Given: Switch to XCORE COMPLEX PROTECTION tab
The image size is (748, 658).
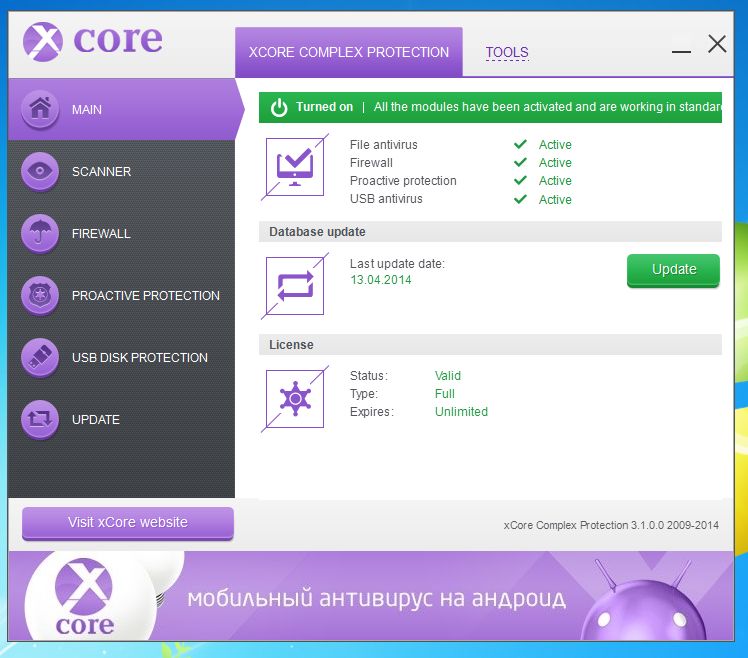Looking at the screenshot, I should (x=349, y=52).
